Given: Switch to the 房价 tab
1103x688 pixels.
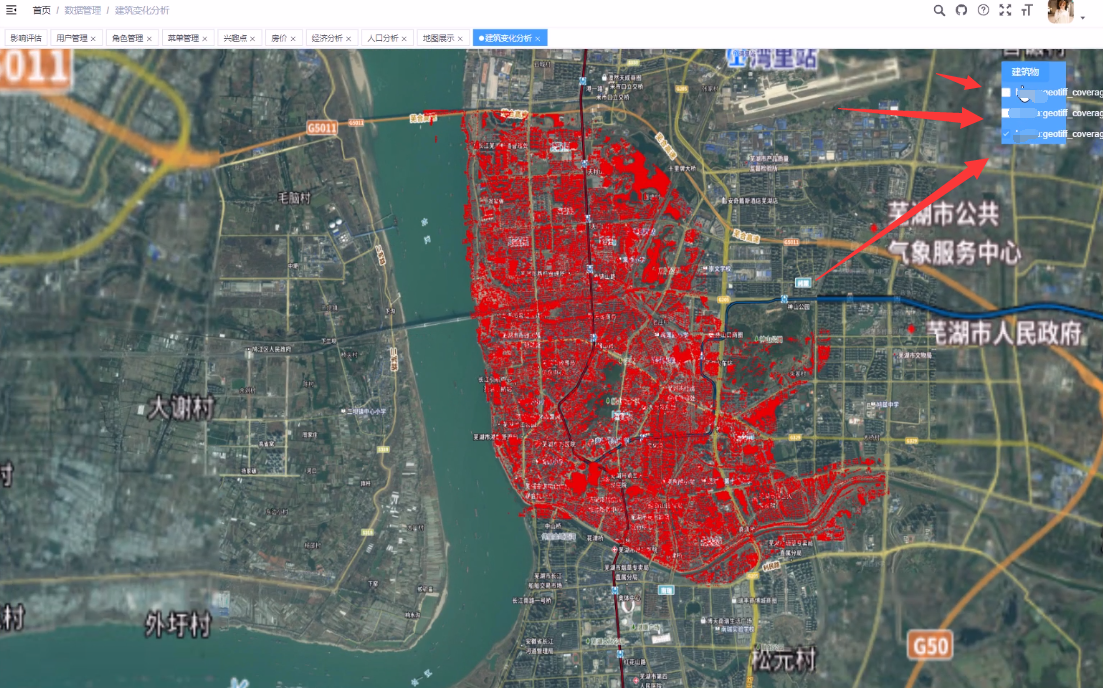Looking at the screenshot, I should [278, 38].
